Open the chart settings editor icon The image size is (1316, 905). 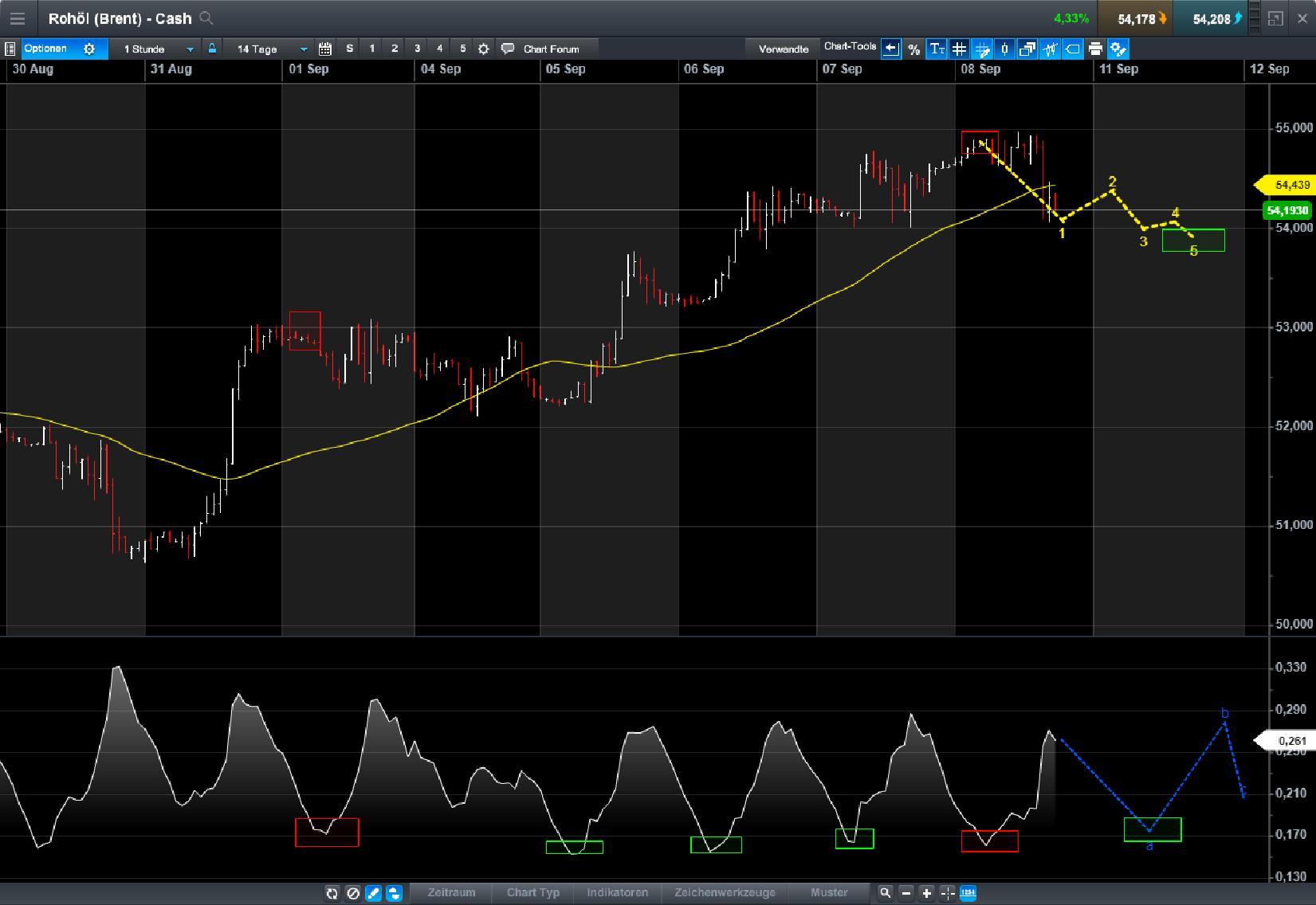click(1119, 49)
